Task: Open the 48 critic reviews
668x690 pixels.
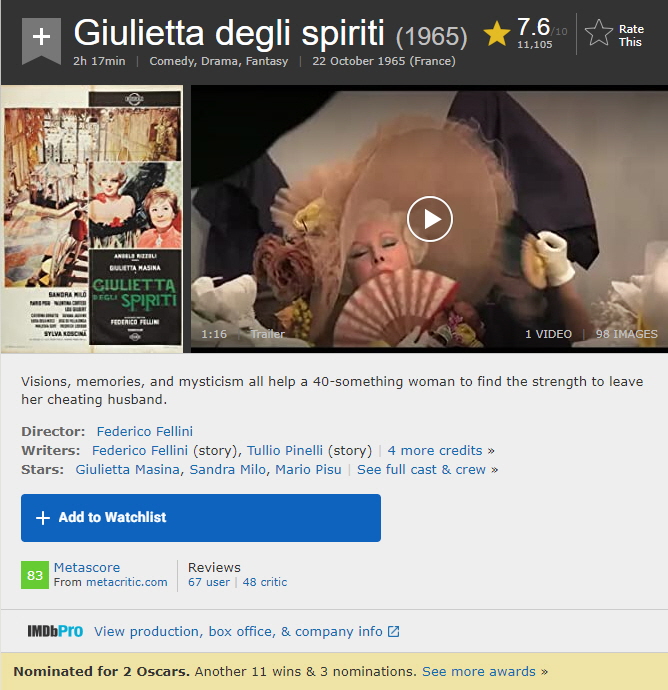Action: [x=264, y=582]
